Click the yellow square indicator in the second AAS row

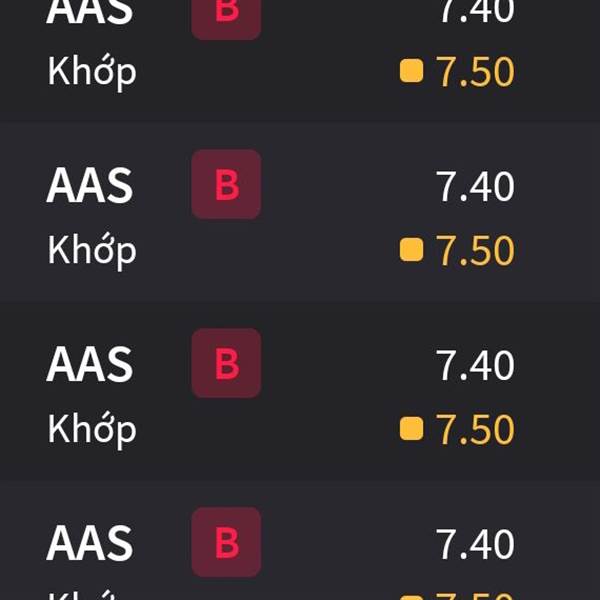pyautogui.click(x=411, y=249)
